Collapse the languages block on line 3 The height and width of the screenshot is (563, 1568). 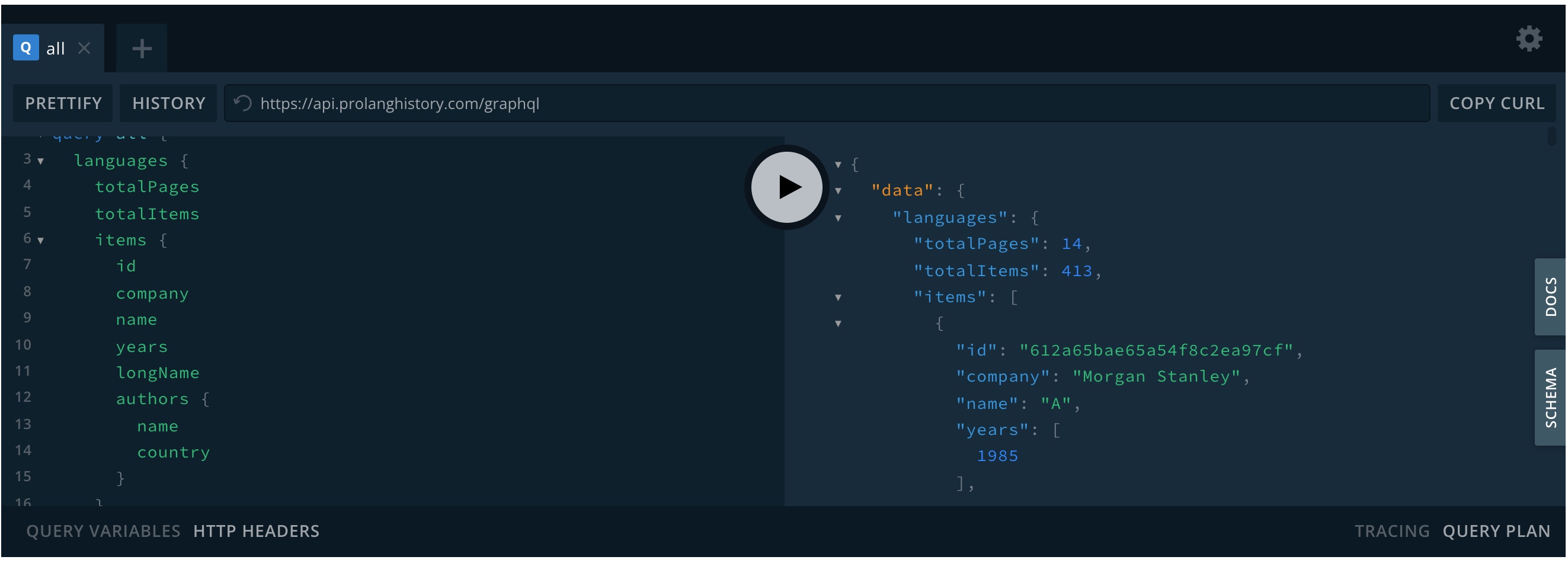(x=41, y=161)
